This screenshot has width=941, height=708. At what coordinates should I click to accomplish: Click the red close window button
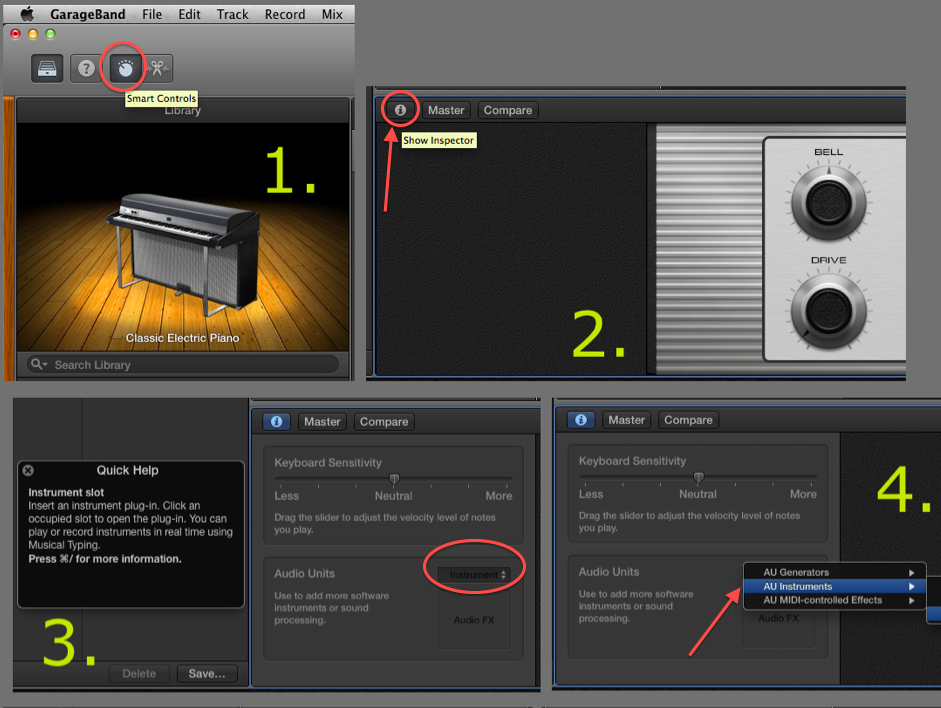16,34
